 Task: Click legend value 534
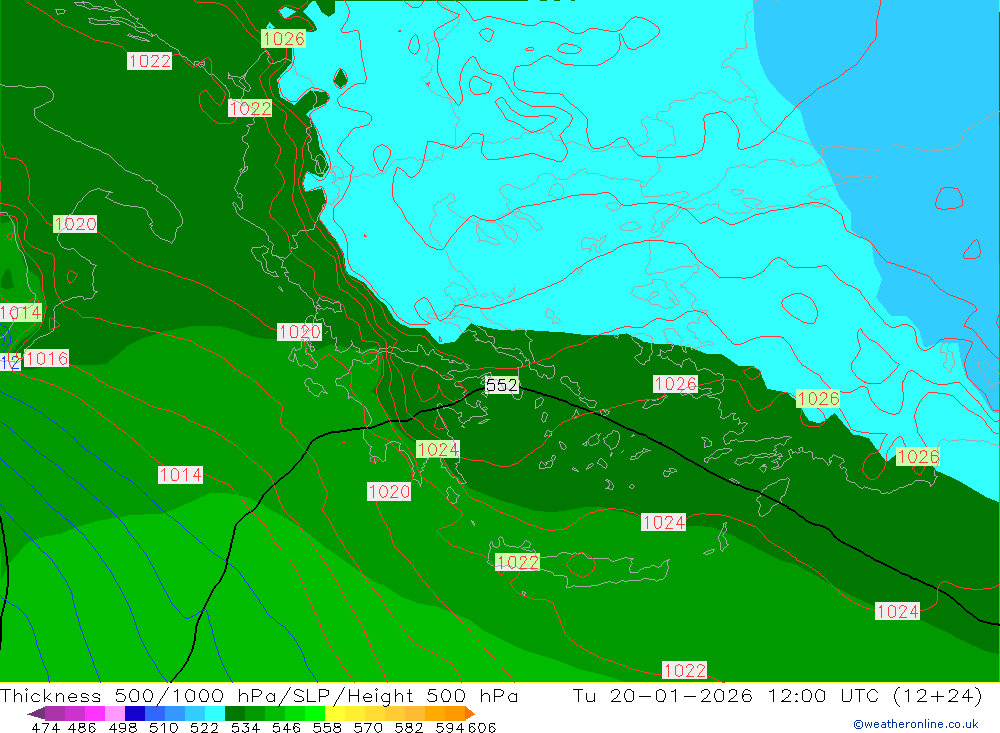pos(244,727)
